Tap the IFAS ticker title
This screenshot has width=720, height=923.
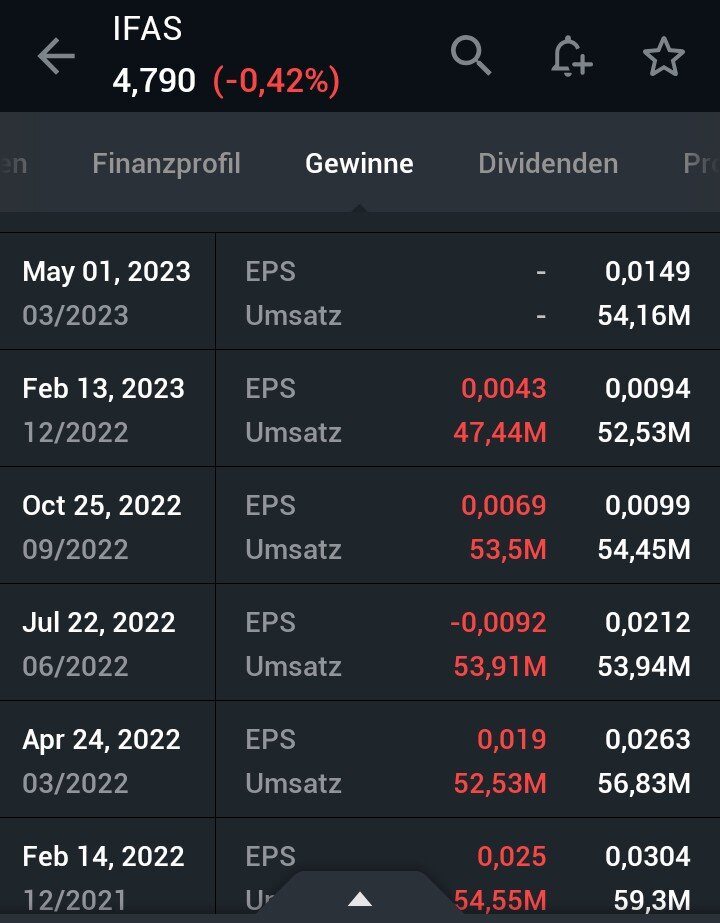point(148,29)
